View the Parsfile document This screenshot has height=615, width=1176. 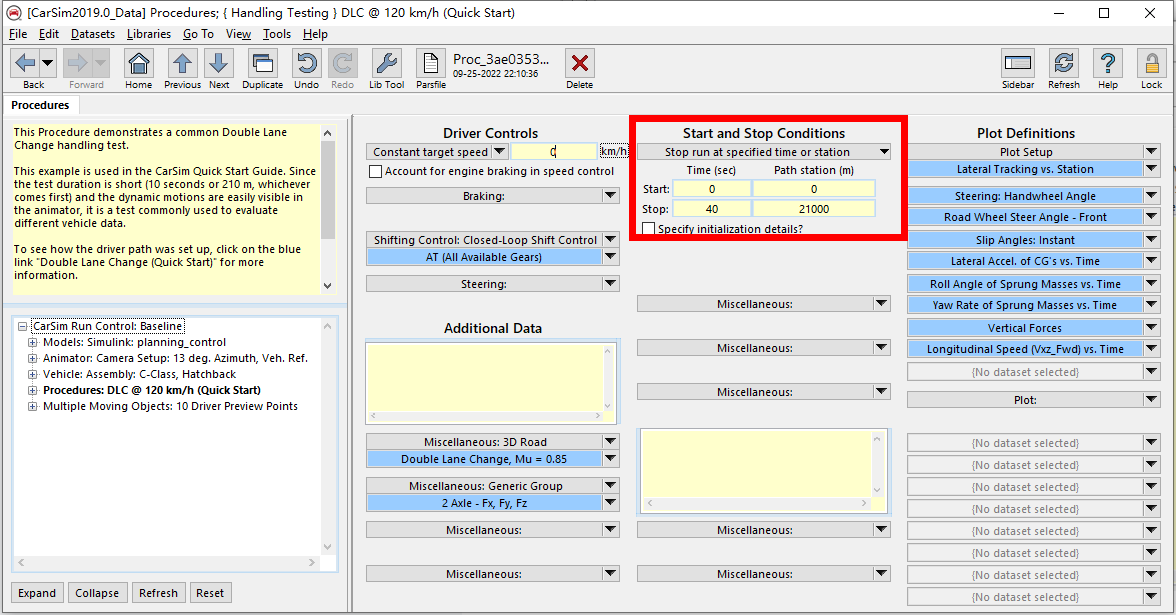coord(430,63)
